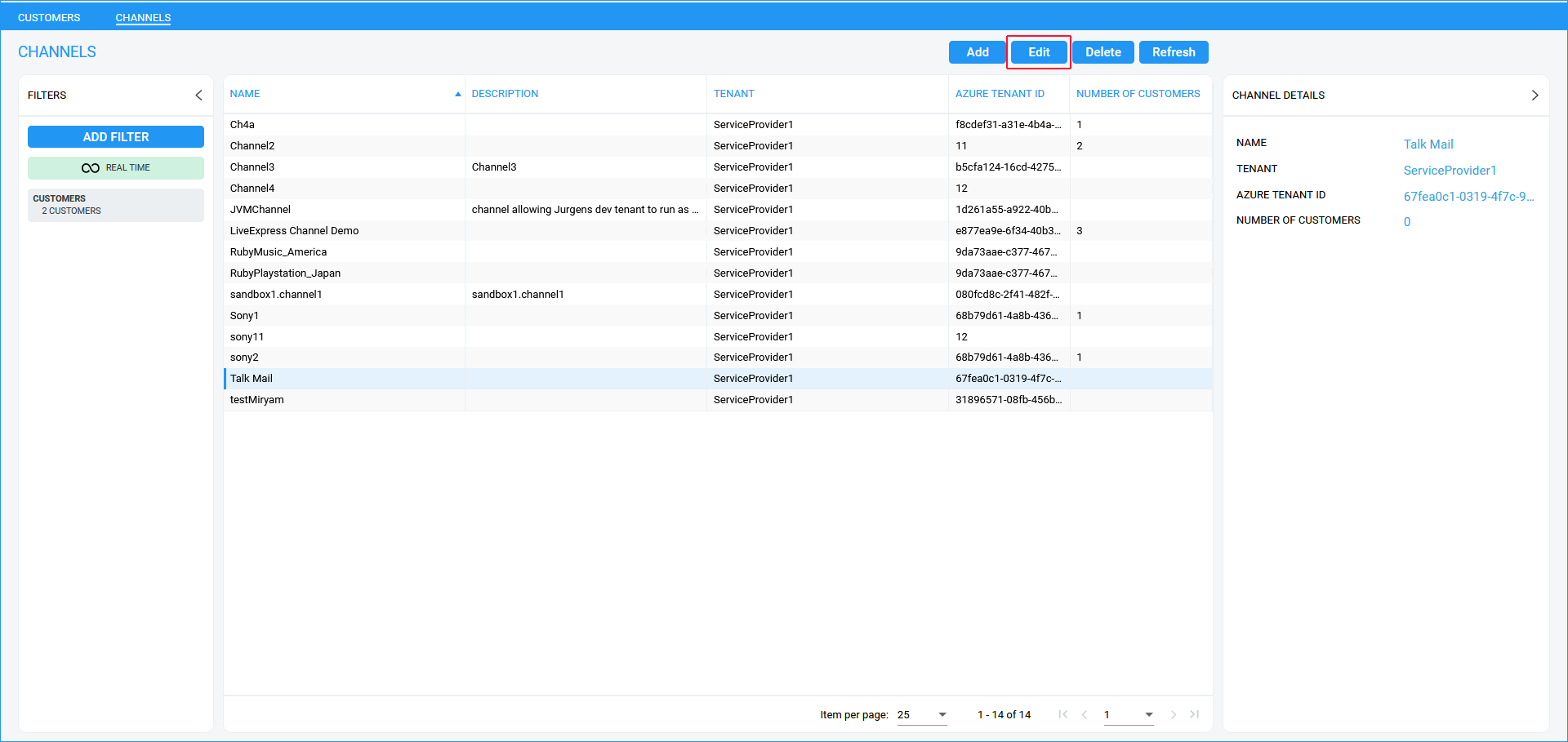Click Azure tenant ID value in details
Image resolution: width=1568 pixels, height=742 pixels.
[1468, 197]
